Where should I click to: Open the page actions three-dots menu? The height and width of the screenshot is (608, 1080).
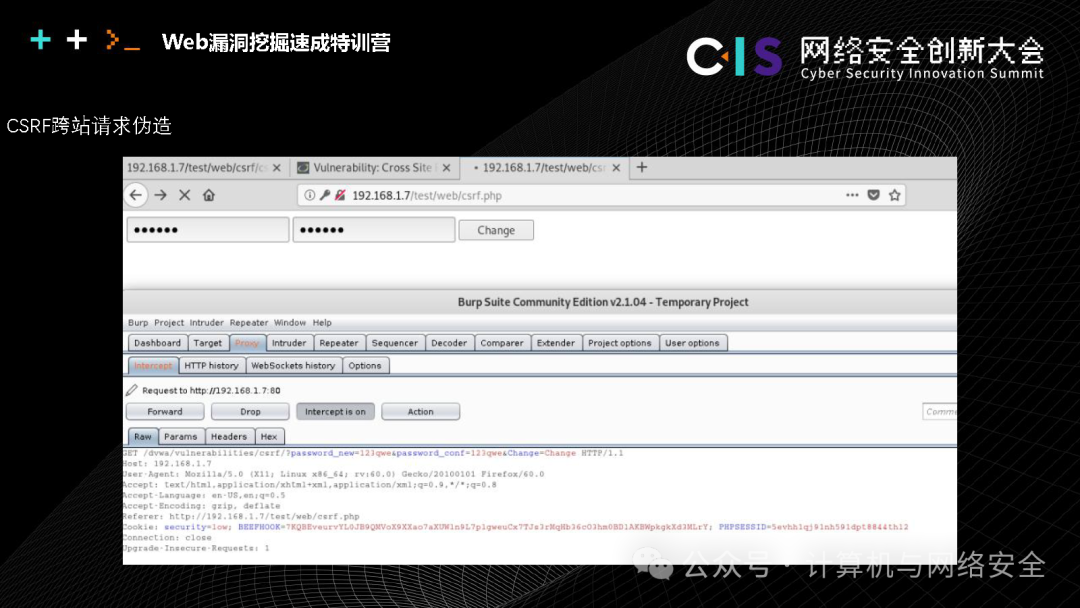852,196
